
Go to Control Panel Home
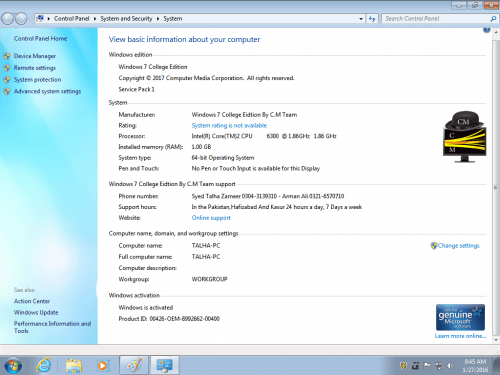[x=40, y=38]
